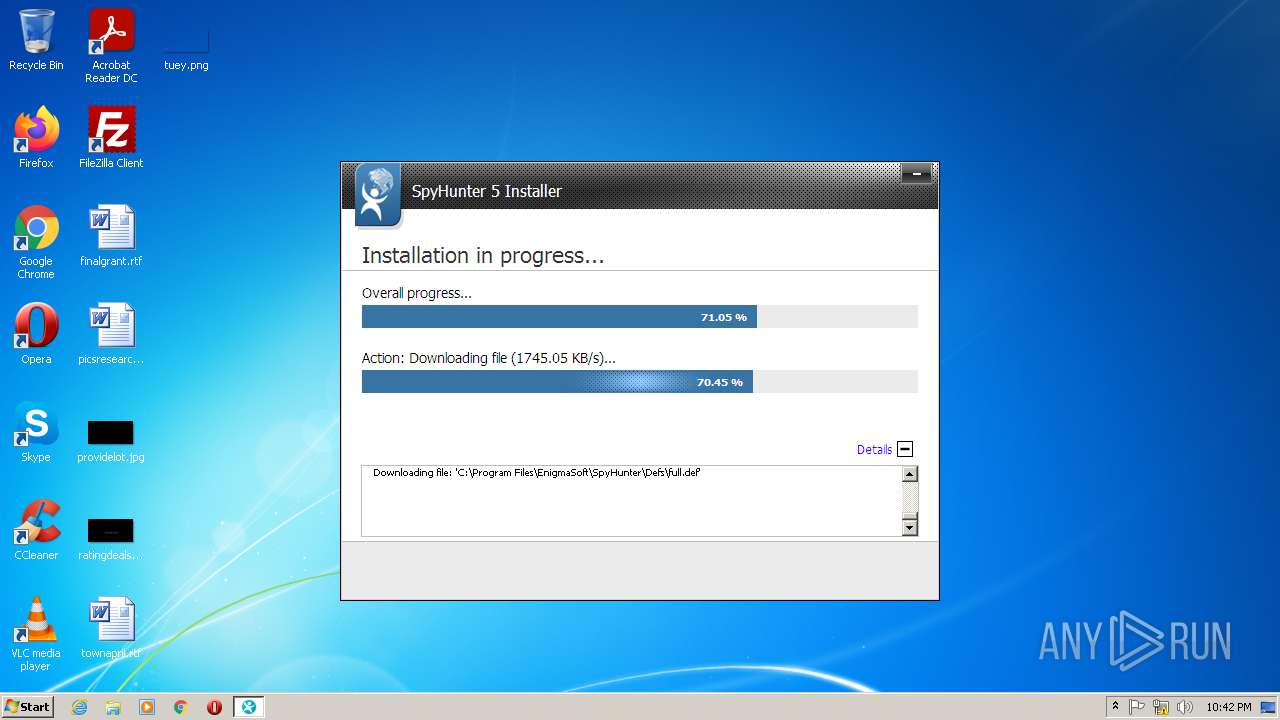1280x720 pixels.
Task: Open the Recycle Bin desktop icon
Action: coord(36,40)
